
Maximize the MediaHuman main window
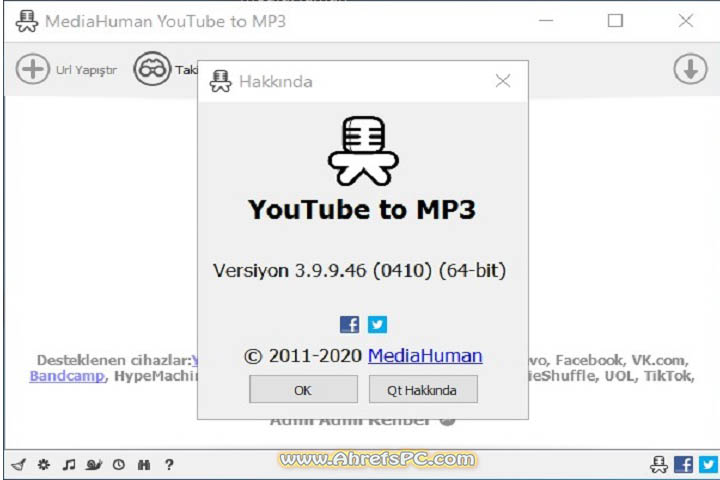pos(615,21)
